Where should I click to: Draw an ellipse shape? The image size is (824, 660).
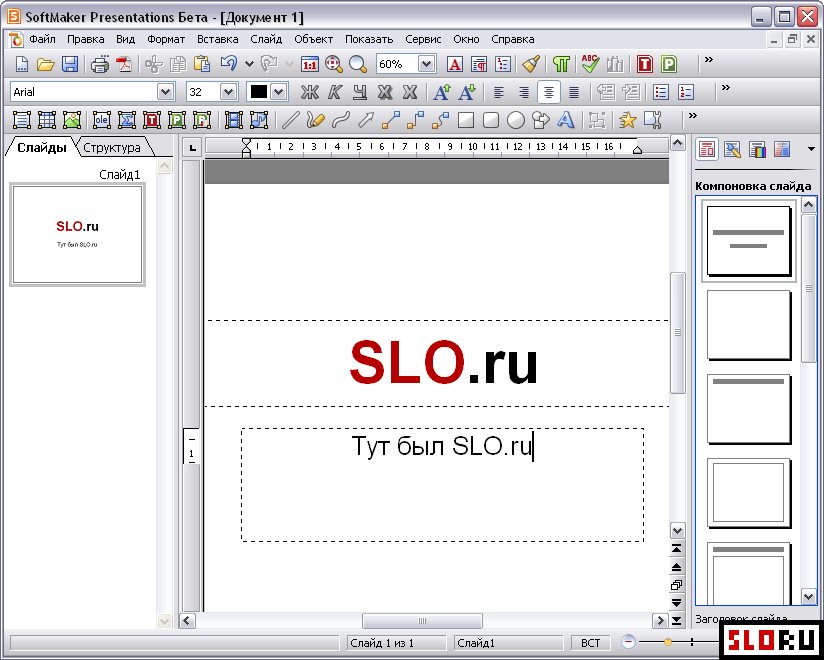(516, 120)
